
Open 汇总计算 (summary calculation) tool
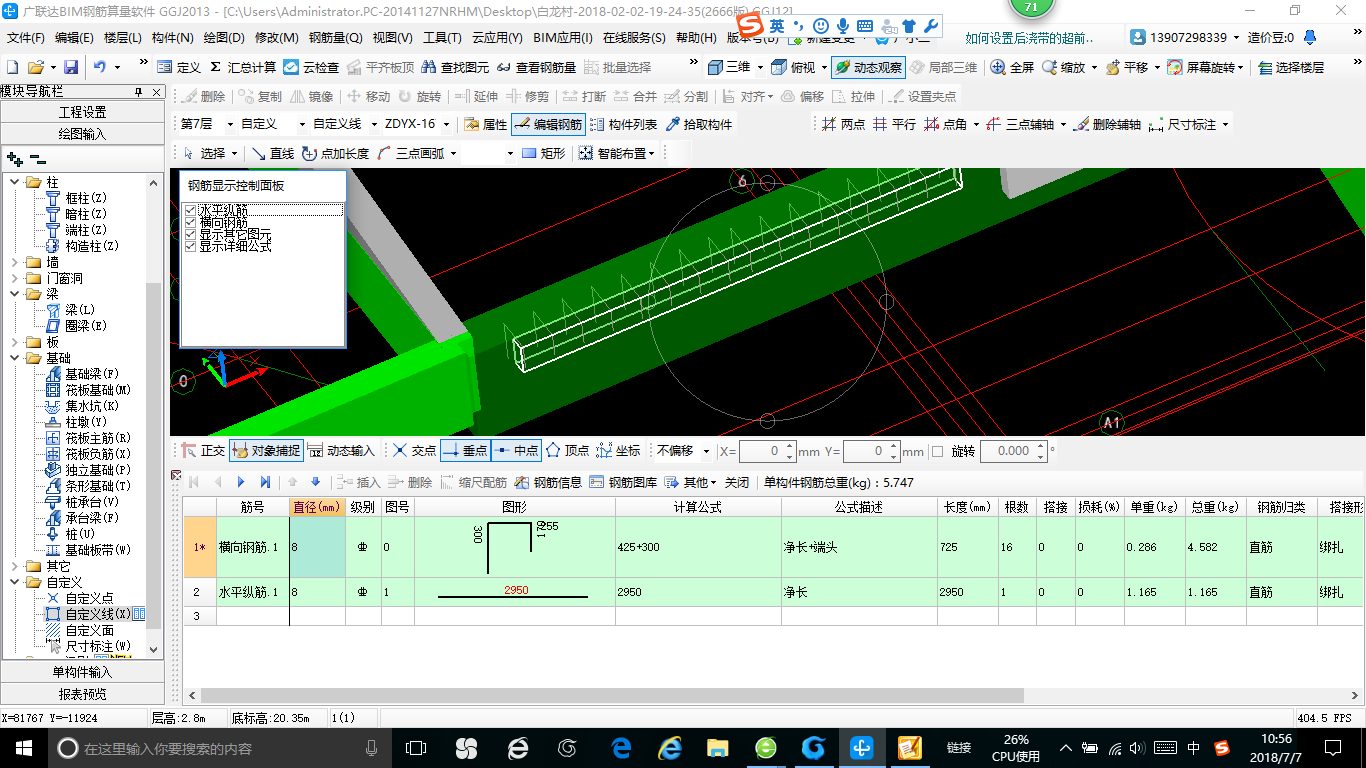(242, 67)
